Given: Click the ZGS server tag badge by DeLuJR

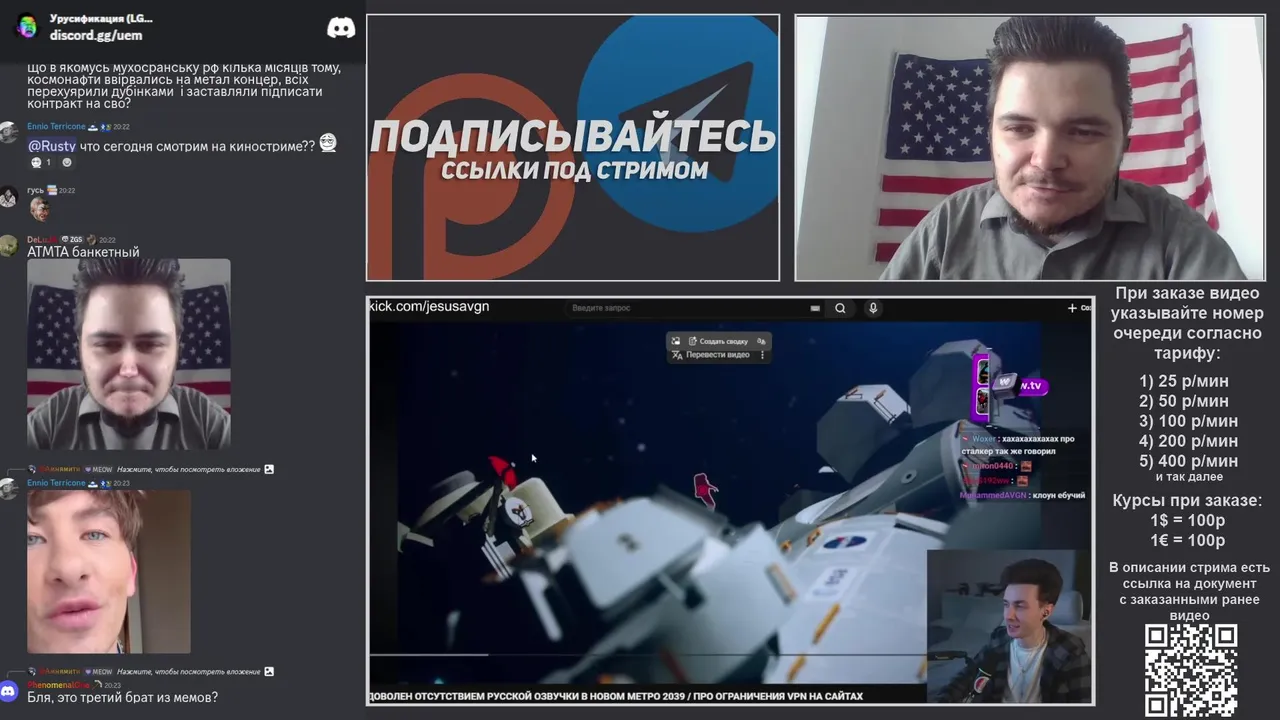Looking at the screenshot, I should 71,240.
